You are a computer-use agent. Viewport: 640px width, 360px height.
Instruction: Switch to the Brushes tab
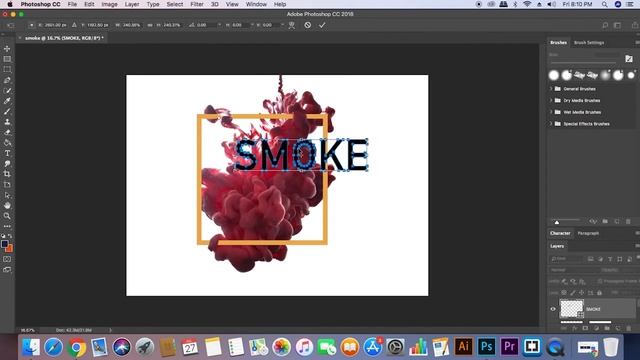558,42
